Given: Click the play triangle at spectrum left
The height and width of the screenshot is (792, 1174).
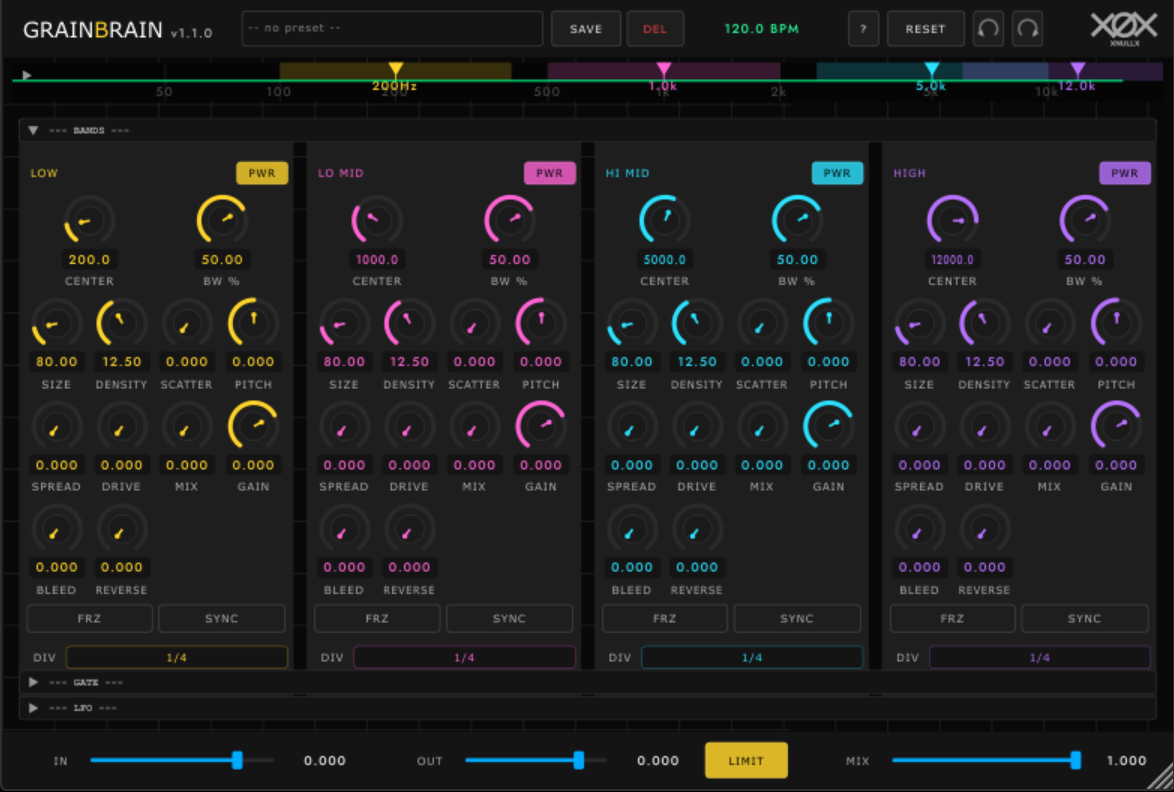Looking at the screenshot, I should [x=27, y=75].
